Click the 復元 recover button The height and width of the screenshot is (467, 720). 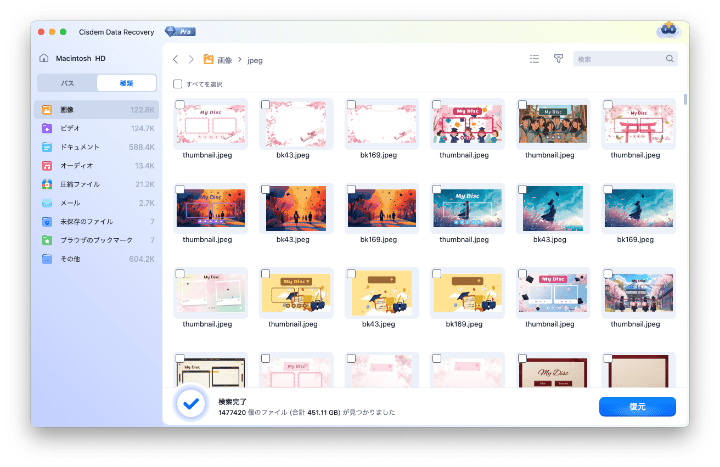(x=637, y=406)
